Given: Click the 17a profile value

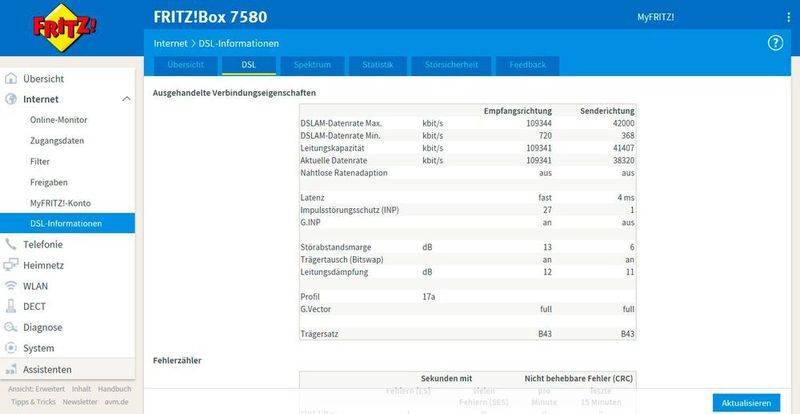Looking at the screenshot, I should tap(429, 297).
